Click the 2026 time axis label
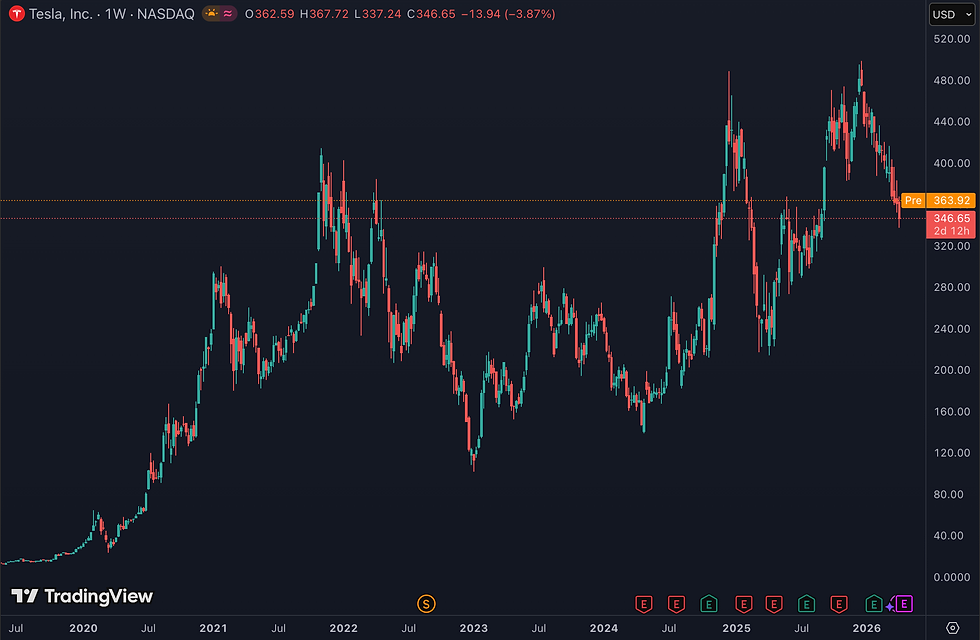The image size is (980, 640). tap(866, 628)
